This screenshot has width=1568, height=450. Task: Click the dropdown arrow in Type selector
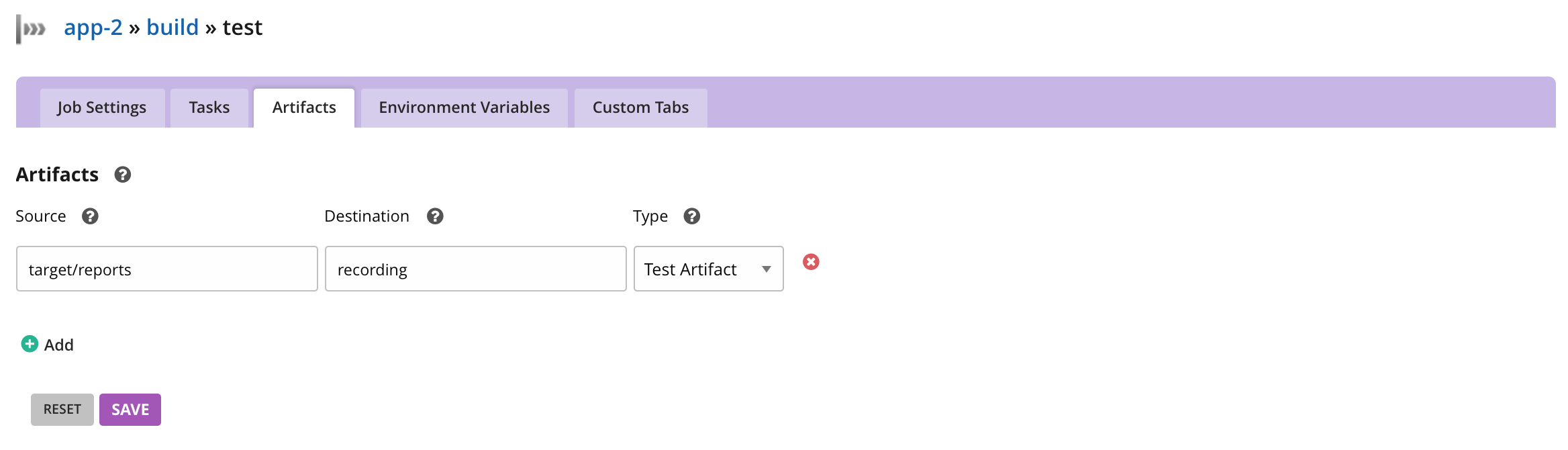tap(767, 269)
